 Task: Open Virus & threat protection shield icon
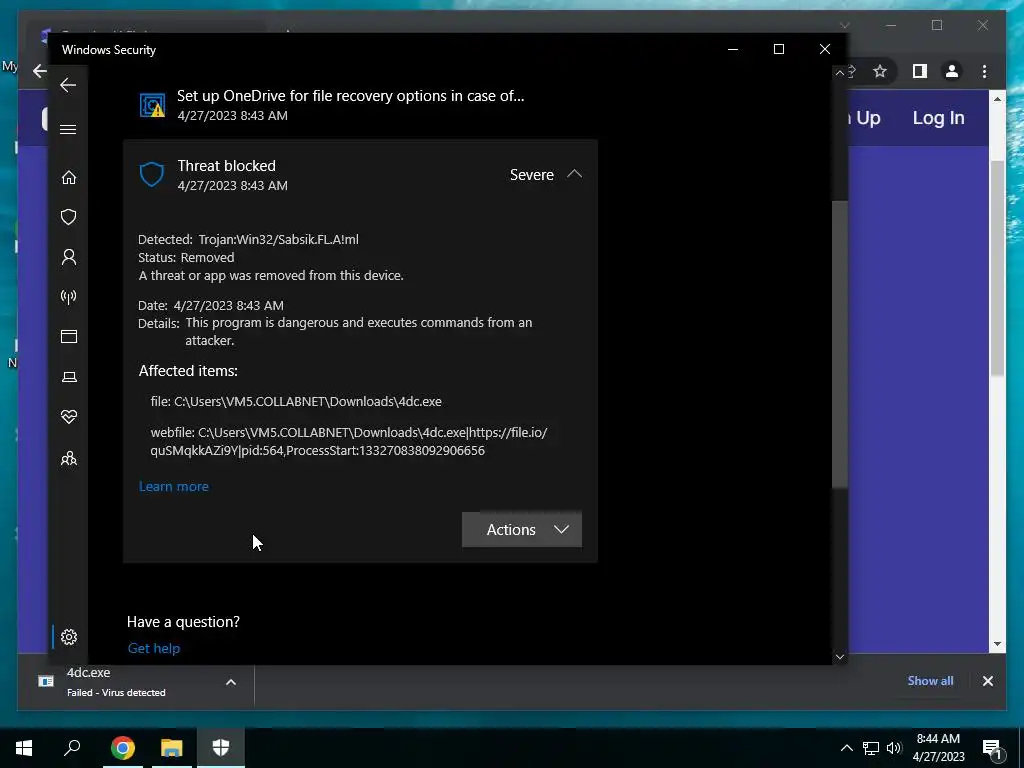click(69, 217)
